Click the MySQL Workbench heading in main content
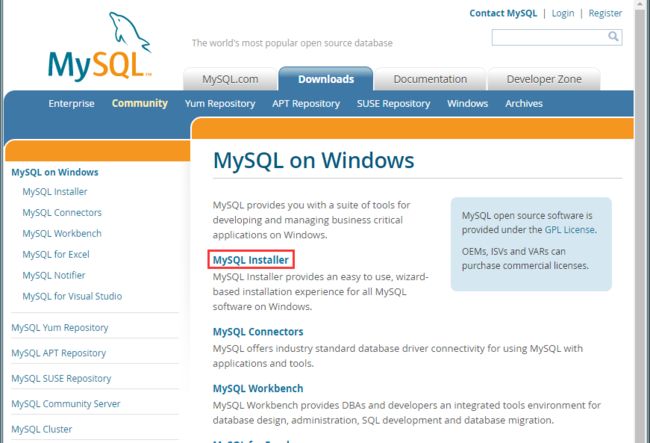 click(x=258, y=388)
